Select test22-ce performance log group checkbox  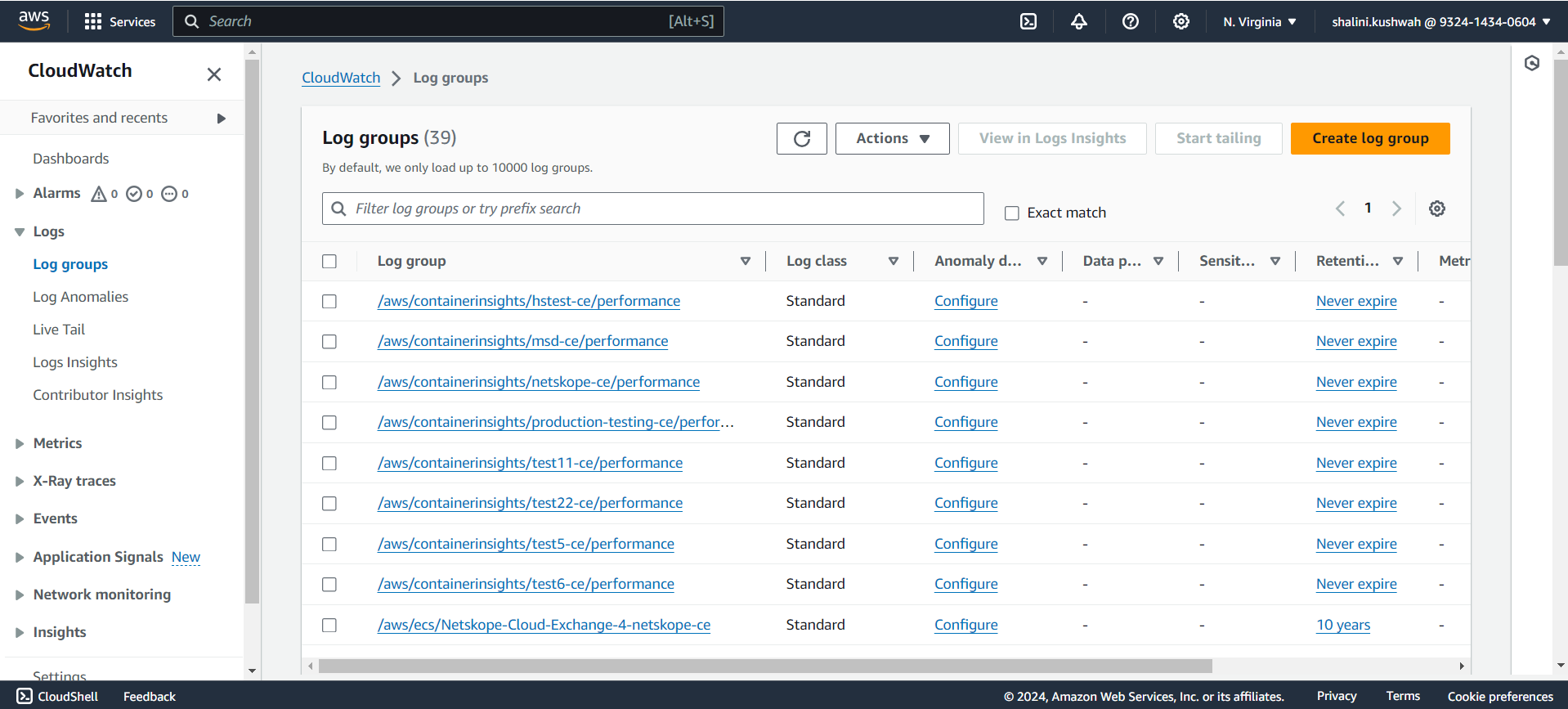pos(329,503)
